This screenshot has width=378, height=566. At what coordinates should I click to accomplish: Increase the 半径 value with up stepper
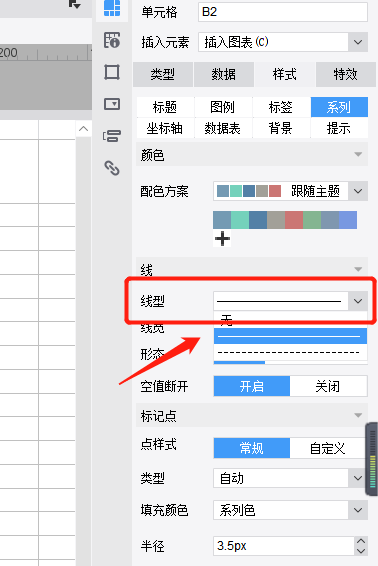[361, 541]
